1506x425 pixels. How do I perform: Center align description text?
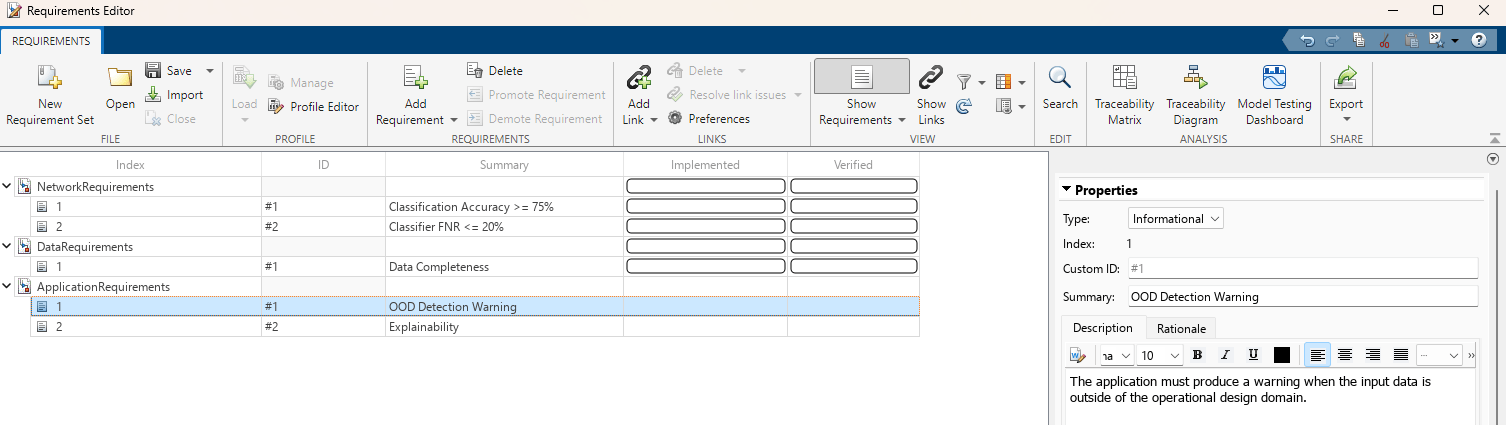pos(1345,355)
